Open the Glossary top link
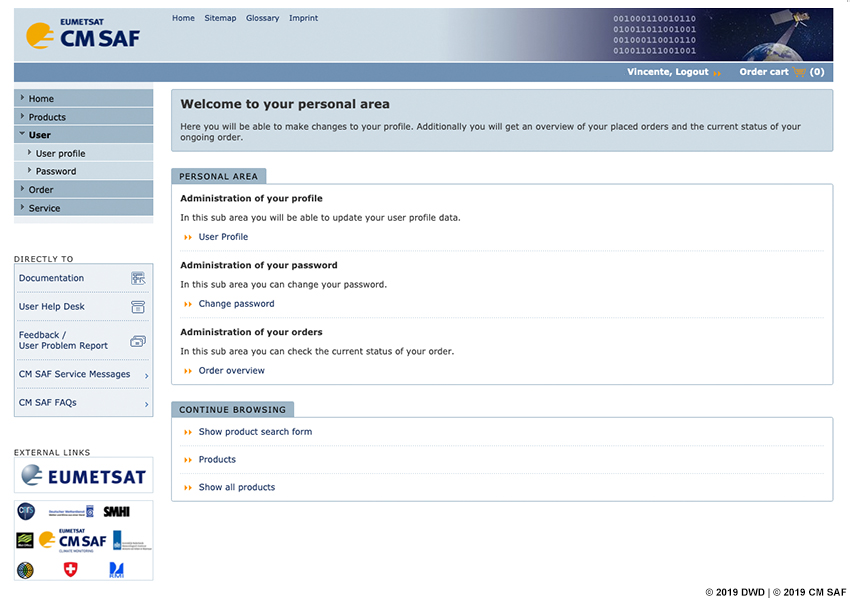 pos(262,18)
